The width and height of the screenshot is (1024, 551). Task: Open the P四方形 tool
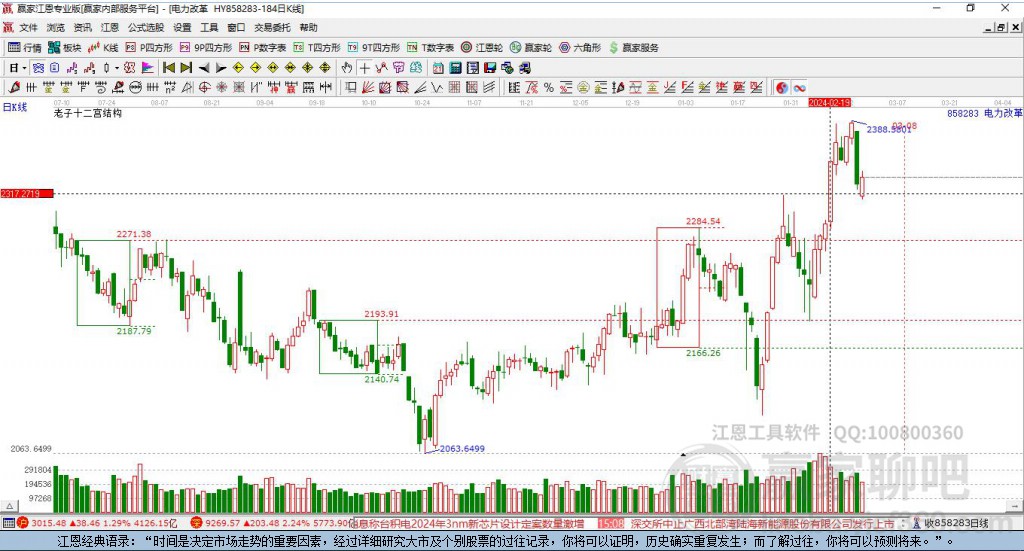click(149, 48)
